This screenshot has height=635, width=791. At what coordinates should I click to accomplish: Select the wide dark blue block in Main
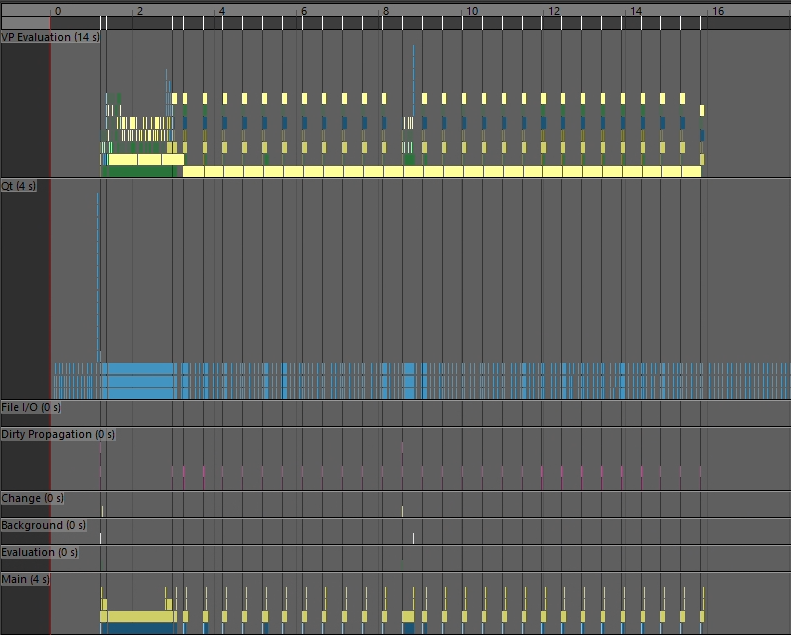point(138,628)
